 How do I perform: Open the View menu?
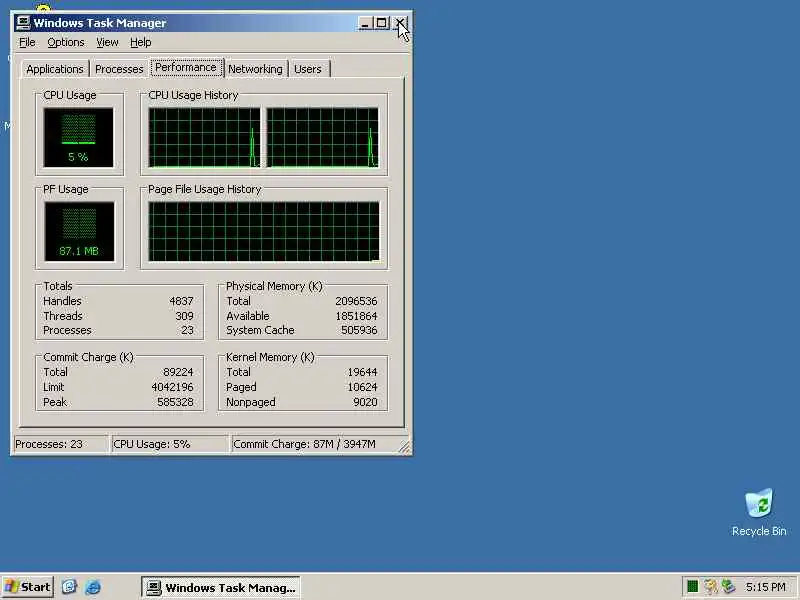[x=107, y=42]
